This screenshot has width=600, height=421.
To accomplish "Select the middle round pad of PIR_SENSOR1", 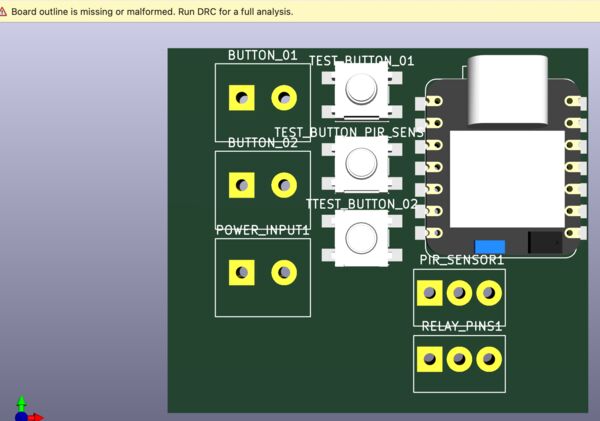I will pyautogui.click(x=459, y=293).
